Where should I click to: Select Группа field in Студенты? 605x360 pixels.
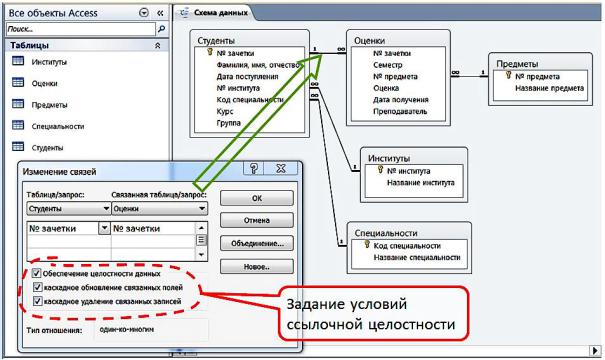[228, 123]
